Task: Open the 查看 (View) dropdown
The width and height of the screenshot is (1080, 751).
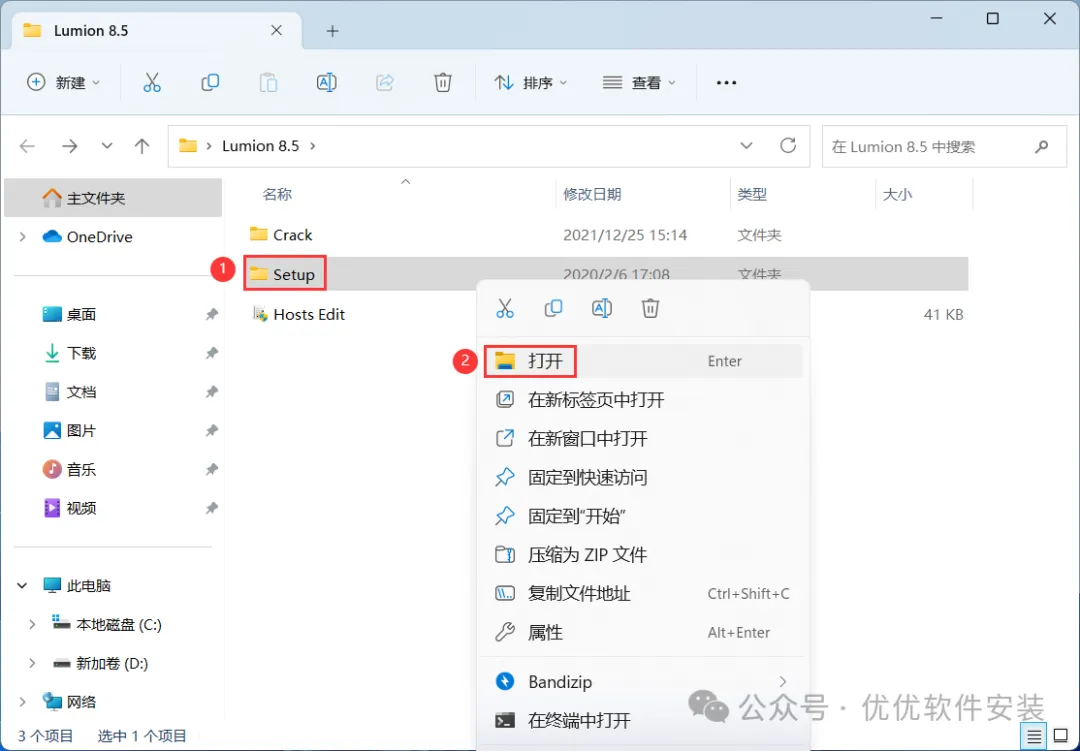Action: pos(639,83)
